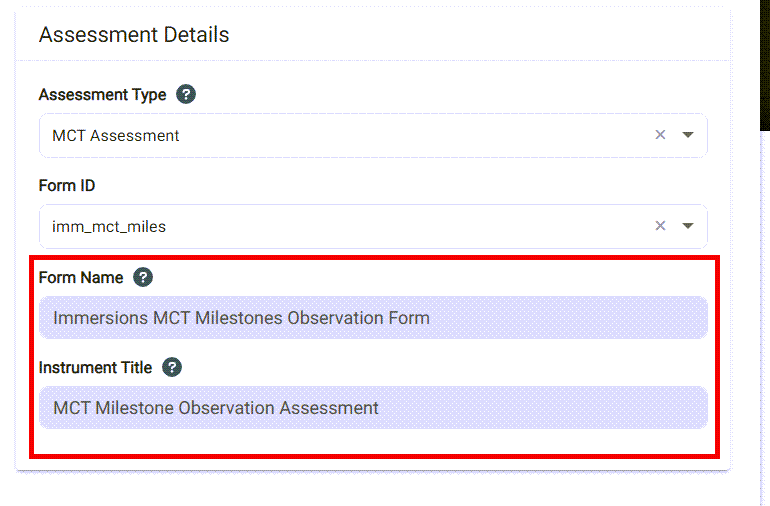Select the Instrument Title label text
This screenshot has height=506, width=770.
(95, 368)
